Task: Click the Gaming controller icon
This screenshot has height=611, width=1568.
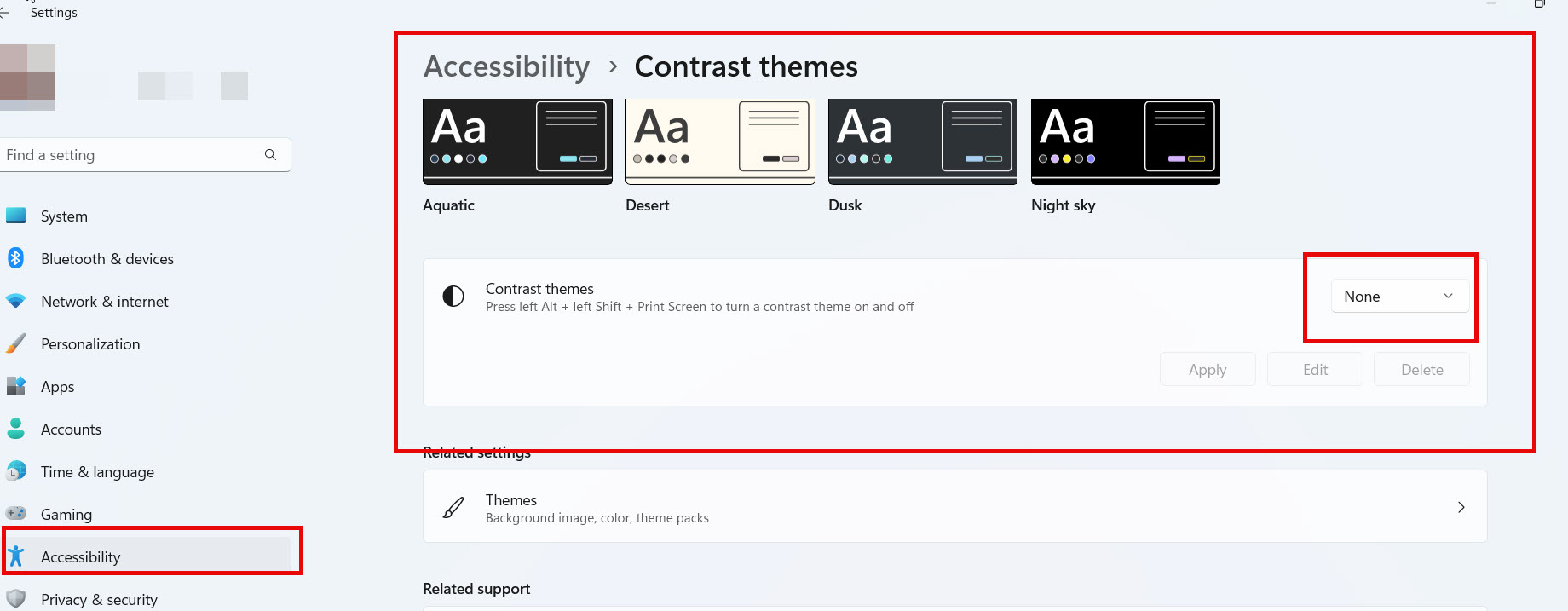Action: (x=16, y=514)
